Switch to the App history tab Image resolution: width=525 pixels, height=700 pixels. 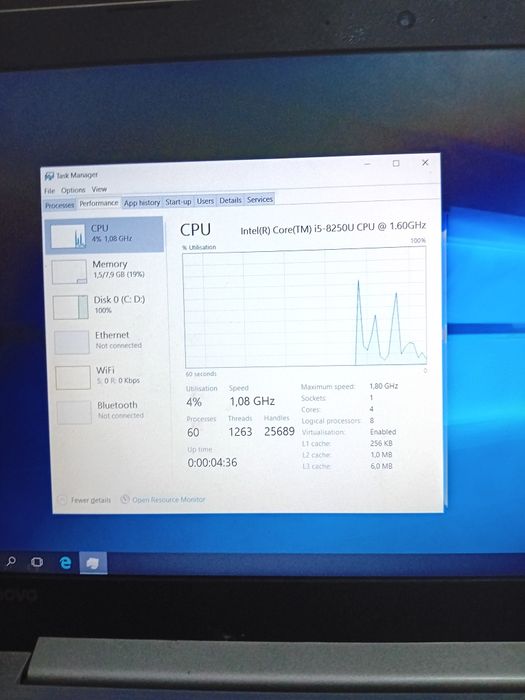(142, 202)
